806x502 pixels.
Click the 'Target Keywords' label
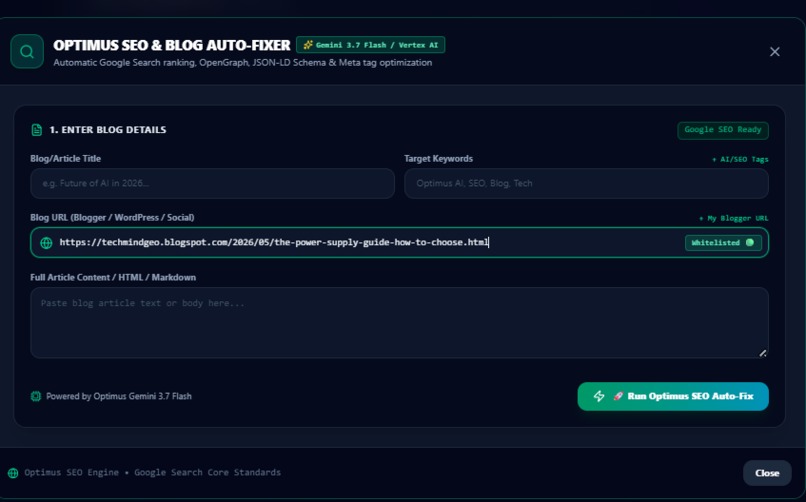(438, 159)
